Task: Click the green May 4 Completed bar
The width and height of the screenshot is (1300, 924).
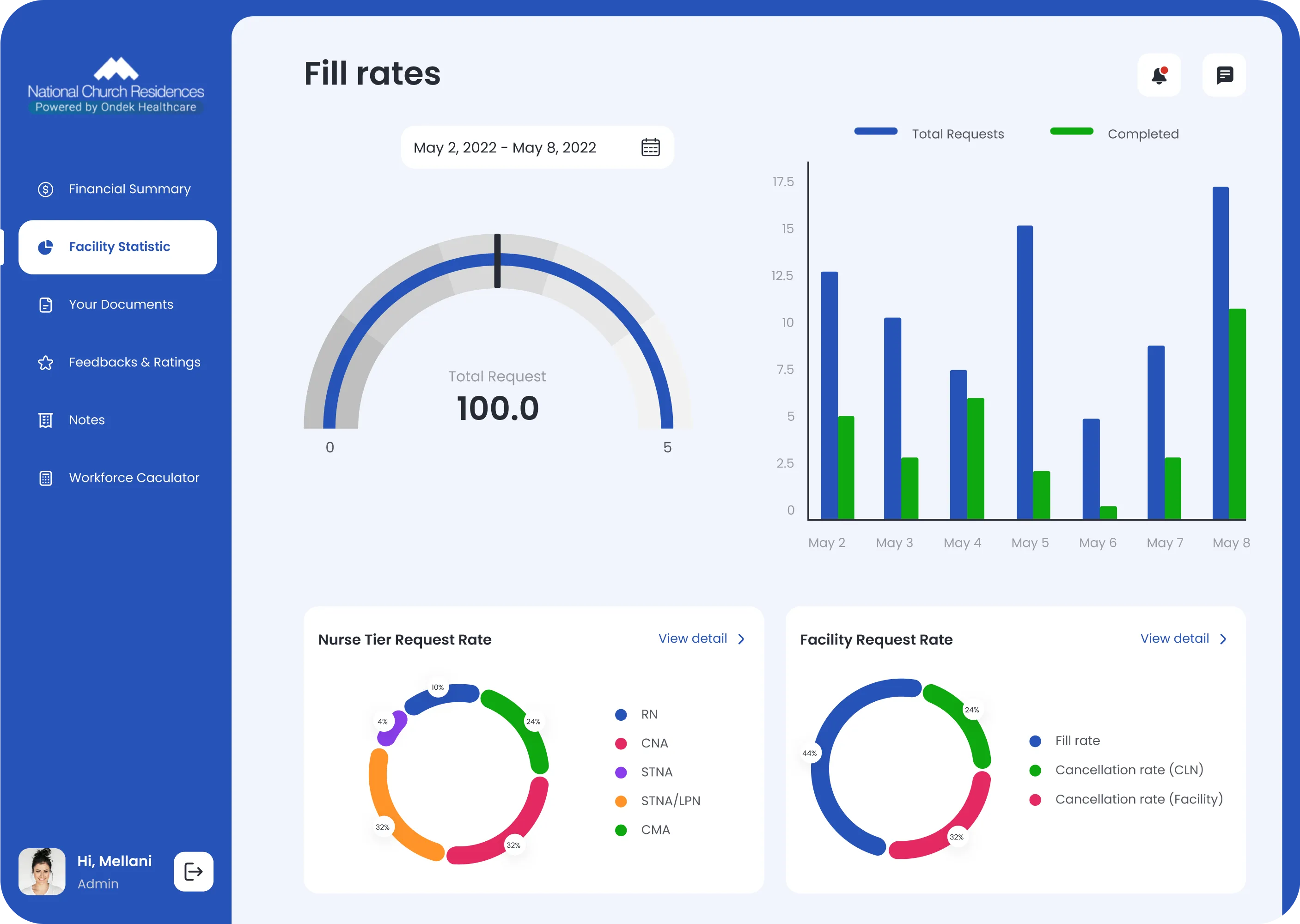Action: tap(976, 459)
